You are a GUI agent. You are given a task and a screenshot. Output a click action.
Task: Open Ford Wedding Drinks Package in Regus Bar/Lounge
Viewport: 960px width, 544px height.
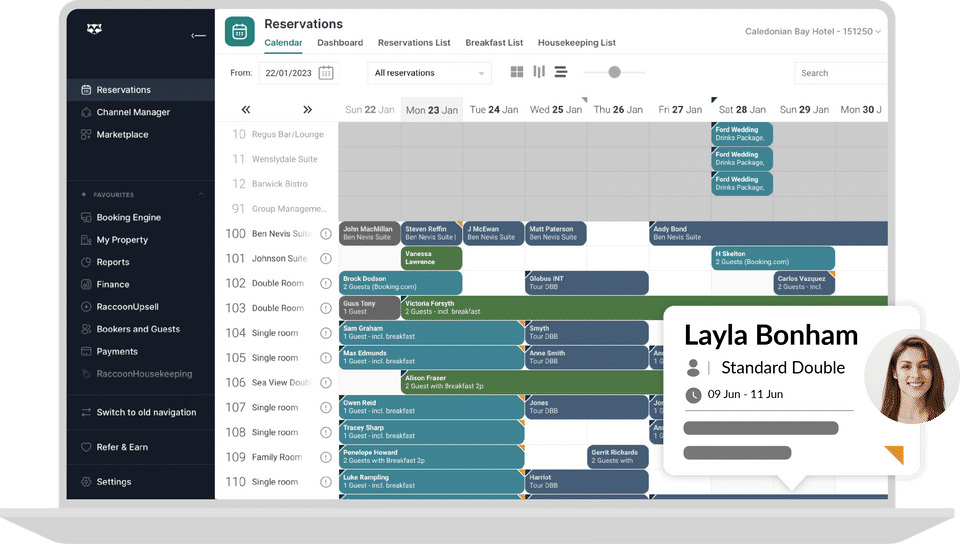(x=742, y=134)
